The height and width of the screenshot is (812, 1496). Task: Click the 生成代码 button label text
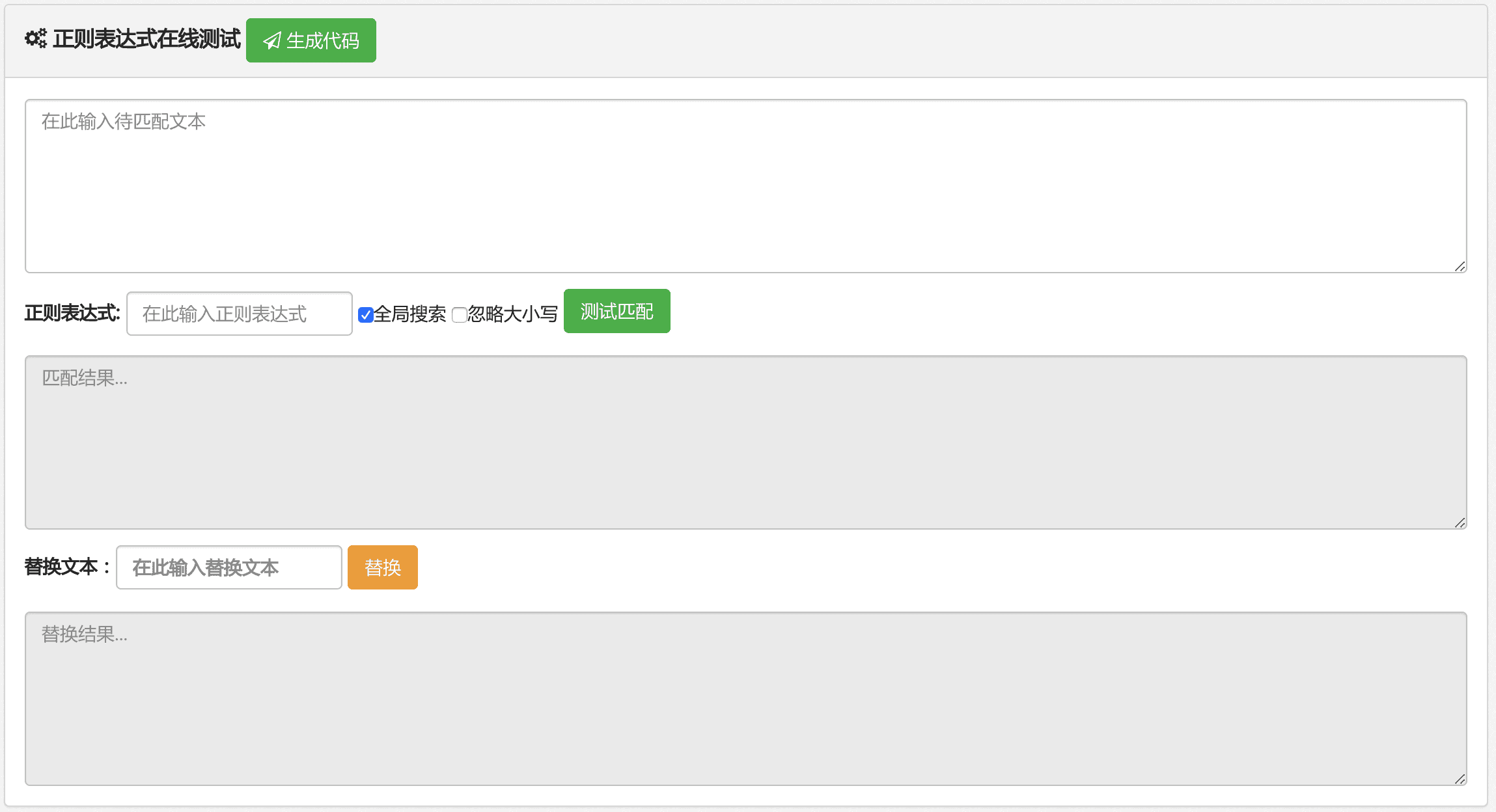tap(323, 41)
